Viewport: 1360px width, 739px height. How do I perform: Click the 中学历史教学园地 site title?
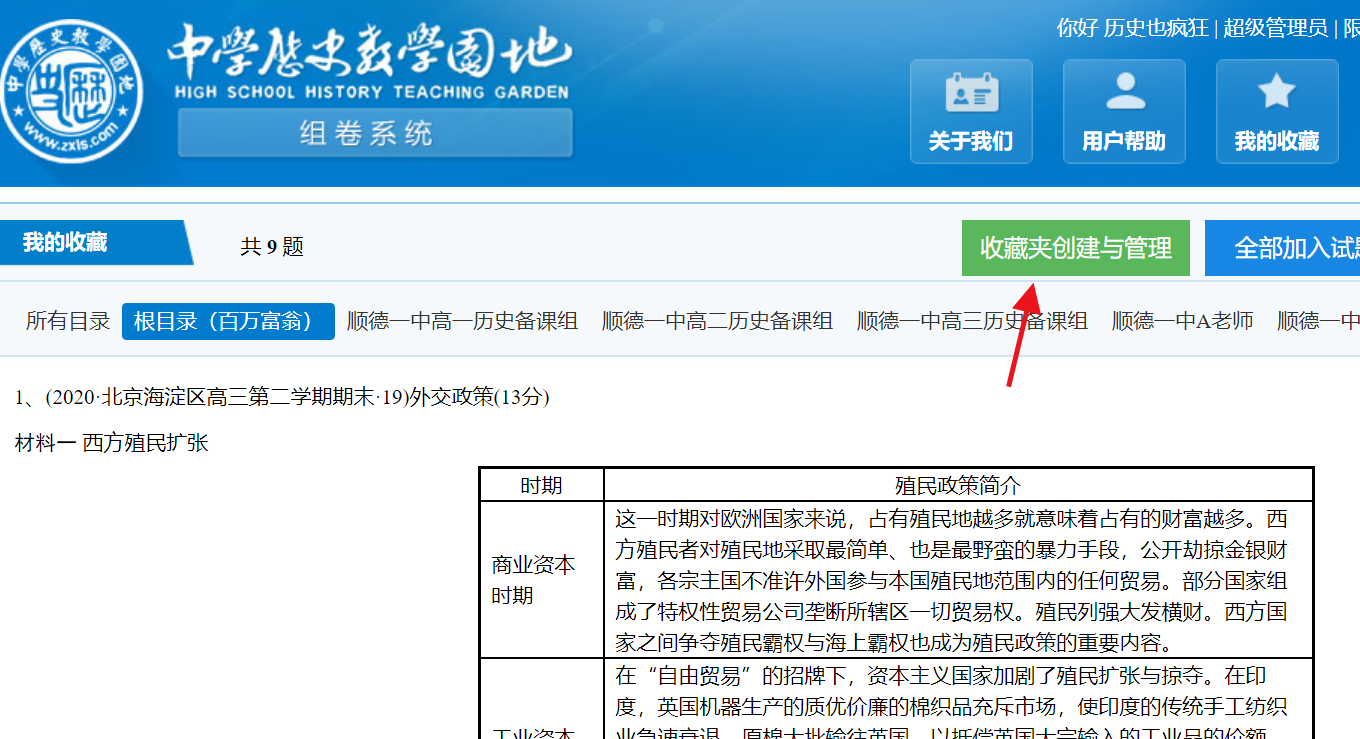[370, 55]
